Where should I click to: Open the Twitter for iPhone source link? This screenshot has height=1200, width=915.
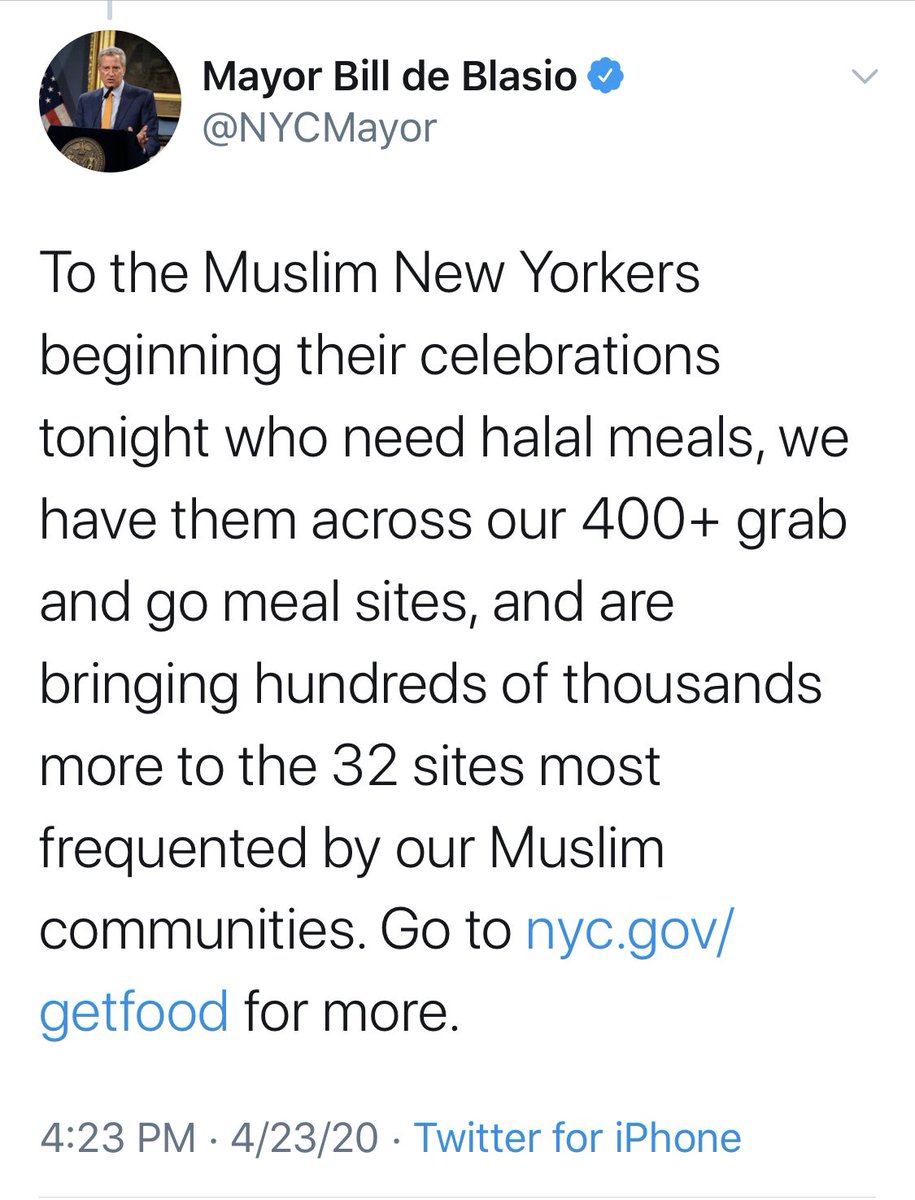click(577, 1139)
